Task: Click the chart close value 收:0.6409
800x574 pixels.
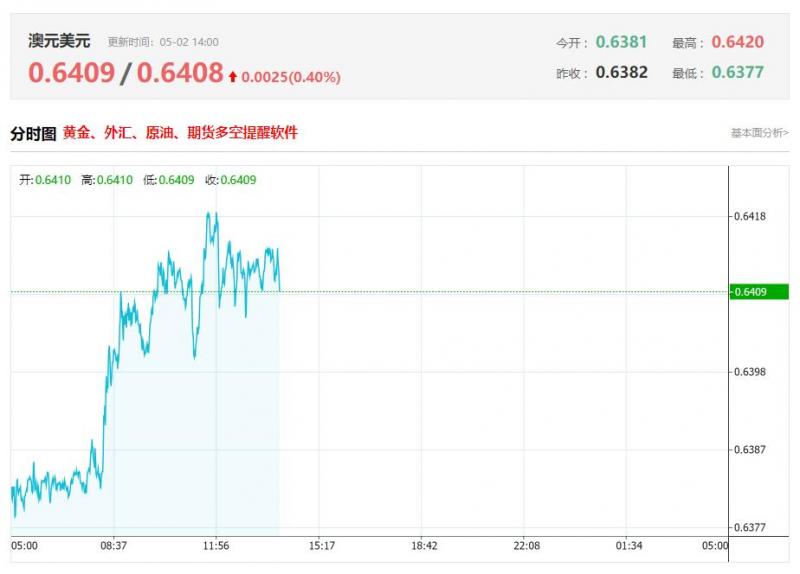Action: click(231, 180)
